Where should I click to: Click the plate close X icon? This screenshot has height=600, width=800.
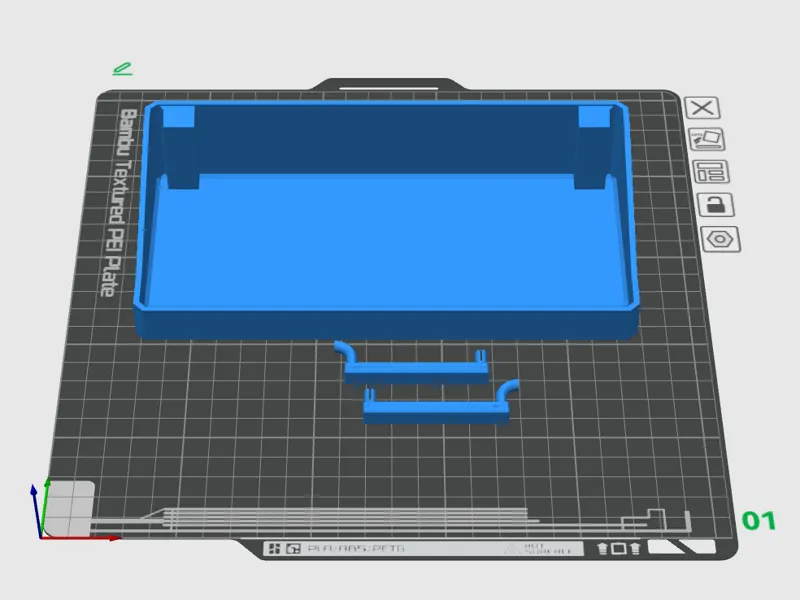tap(702, 108)
